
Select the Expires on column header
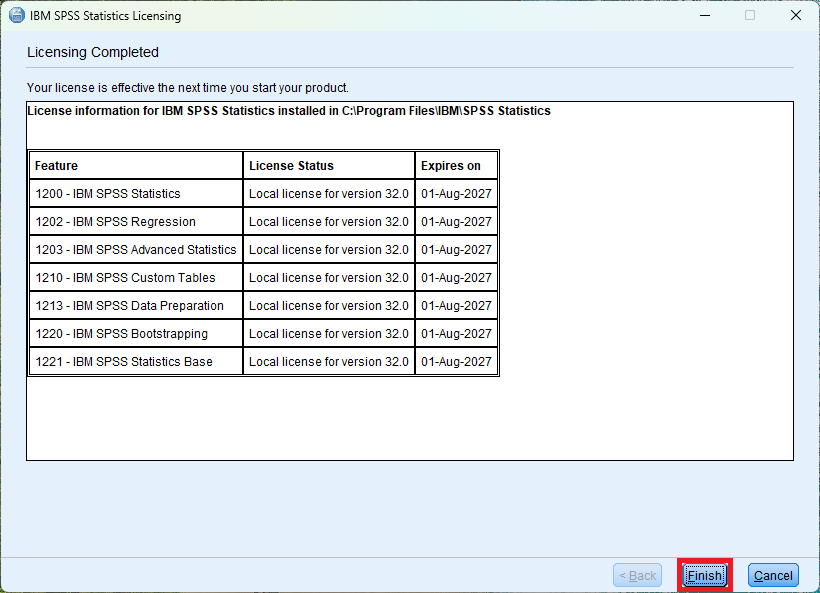tap(457, 166)
